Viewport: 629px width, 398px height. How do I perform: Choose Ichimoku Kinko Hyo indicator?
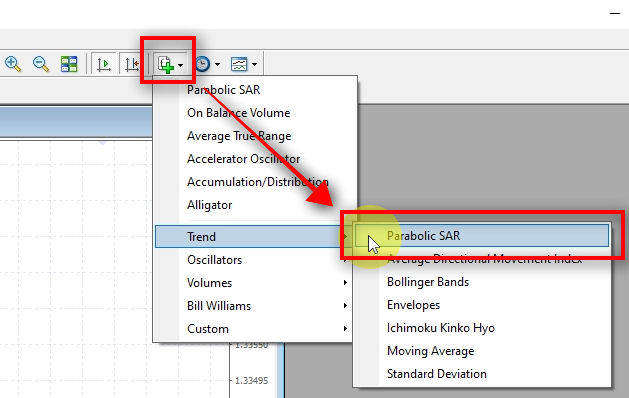(x=482, y=328)
